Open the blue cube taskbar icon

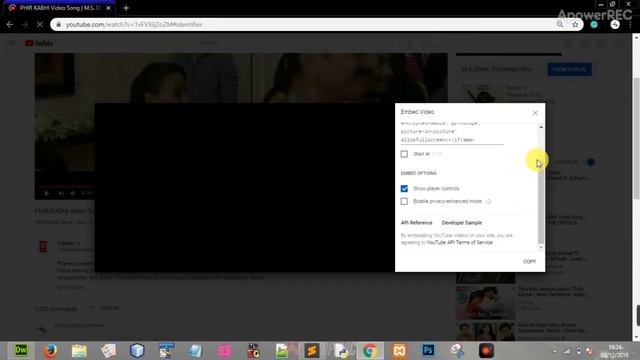137,350
